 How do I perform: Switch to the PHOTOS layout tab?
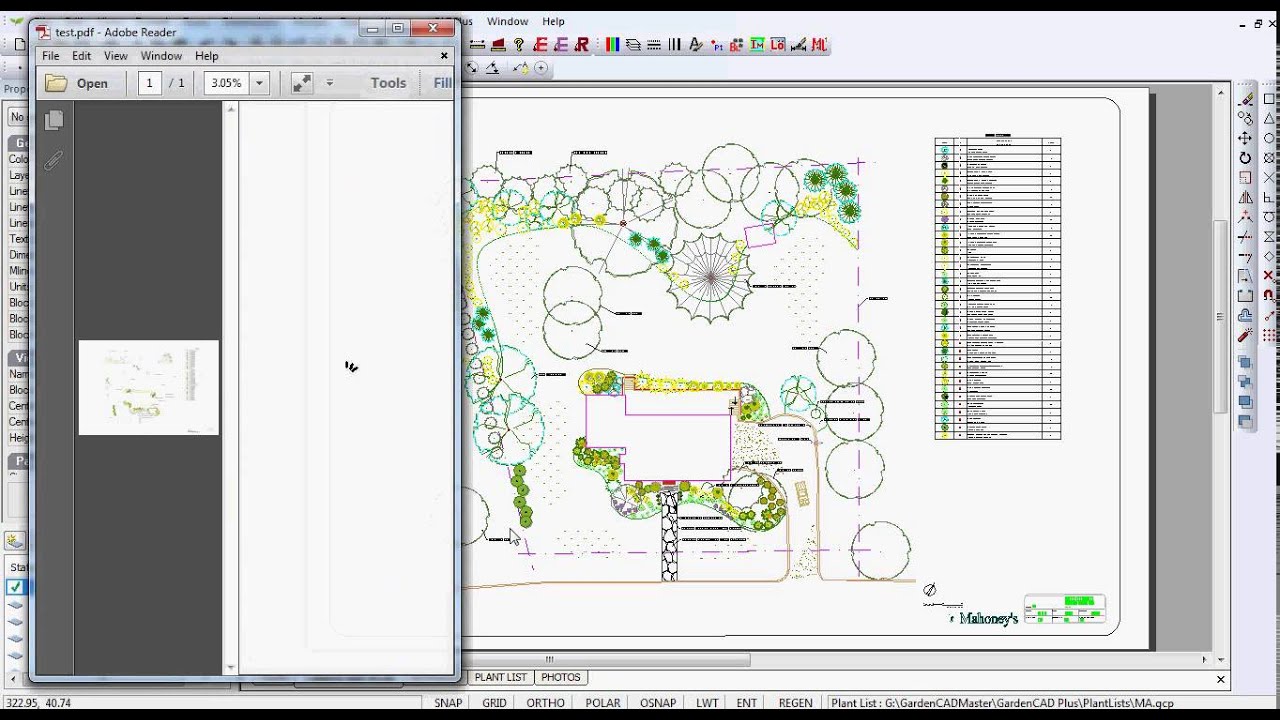(x=560, y=677)
